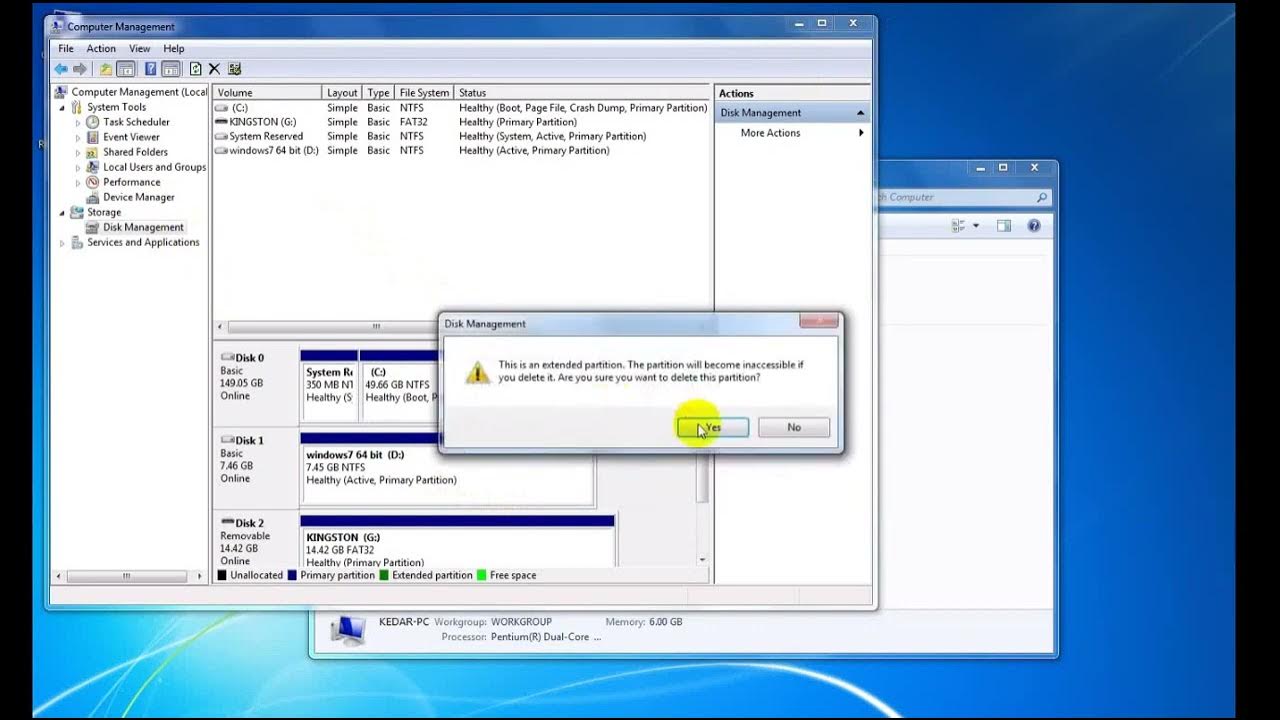Click the Storage node icon
The width and height of the screenshot is (1280, 720).
(x=77, y=212)
